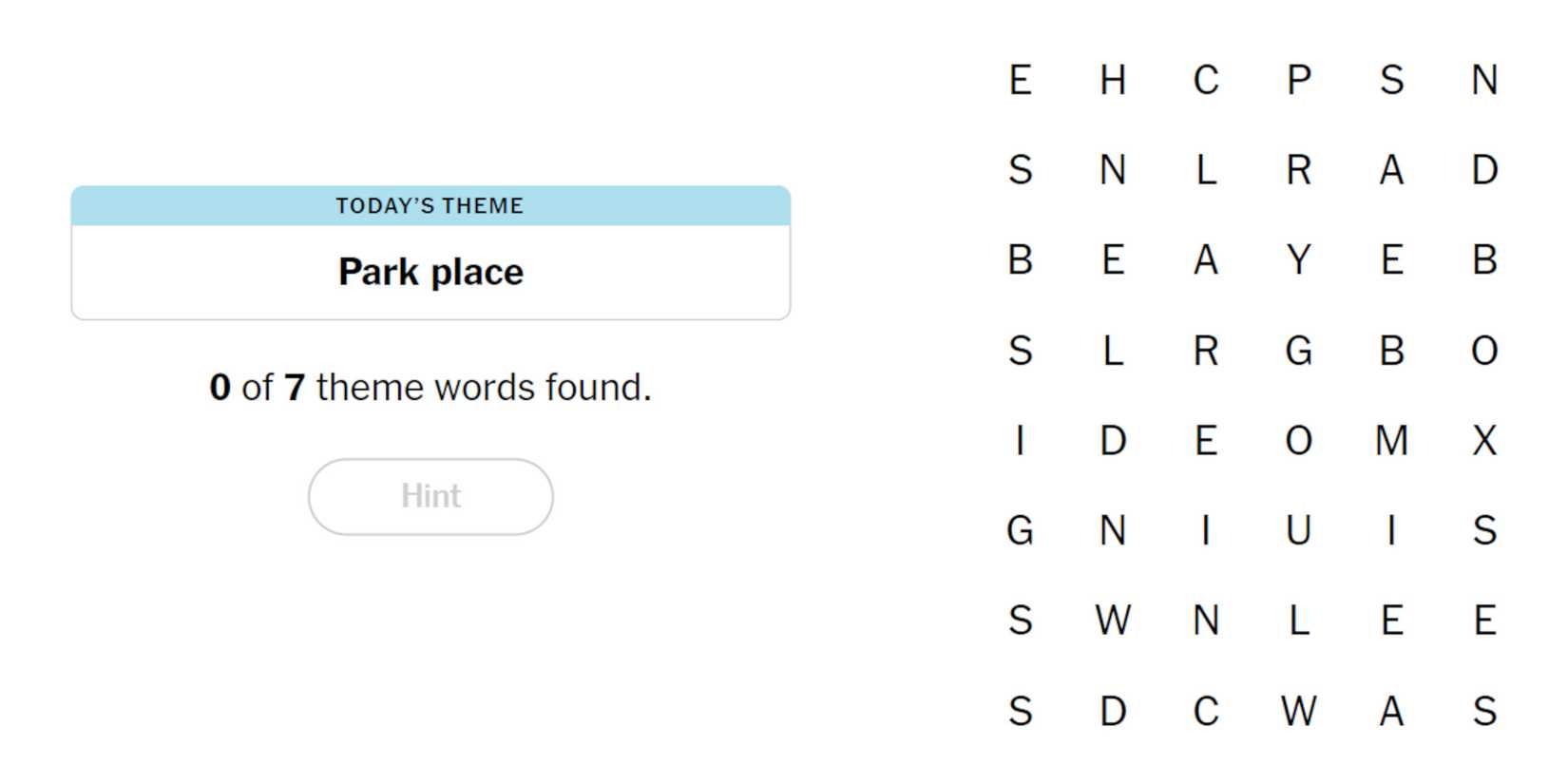Tap the L in the seventh row
Image resolution: width=1568 pixels, height=784 pixels.
[1299, 621]
